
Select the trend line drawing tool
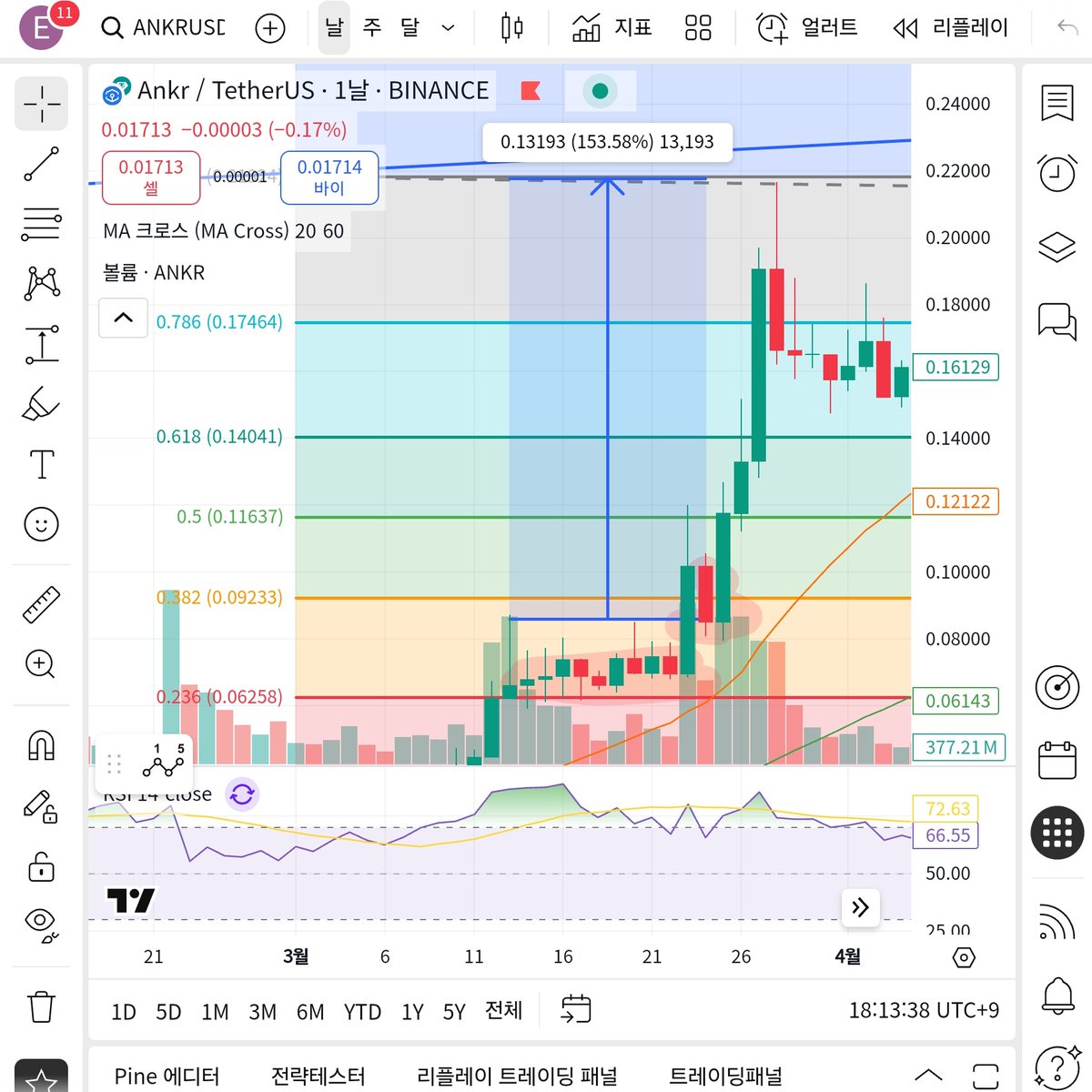point(42,164)
